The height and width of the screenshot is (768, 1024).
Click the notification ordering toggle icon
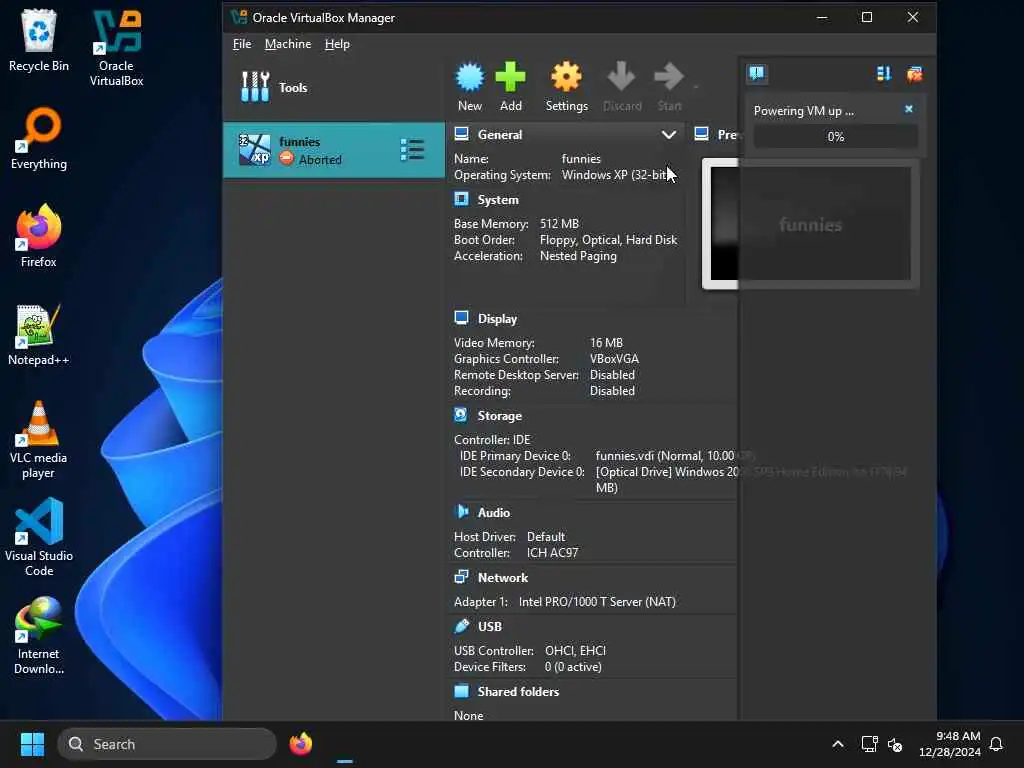click(884, 74)
